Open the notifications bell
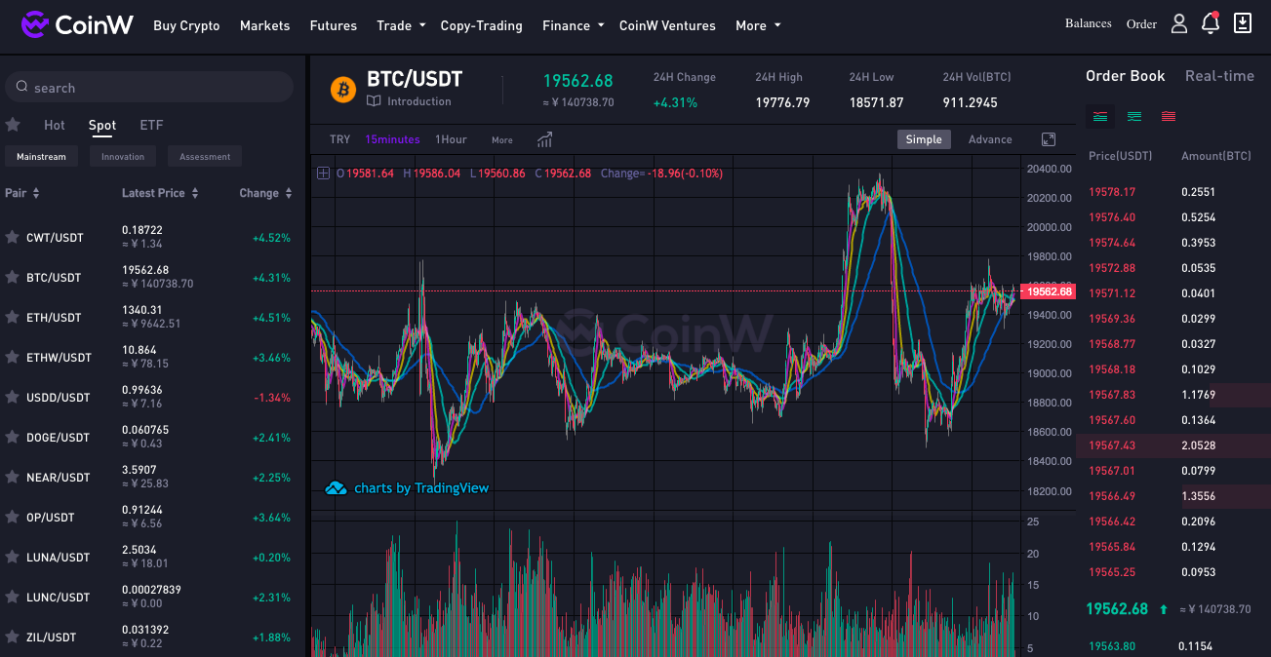Screen dimensions: 1271x657 tap(1210, 22)
